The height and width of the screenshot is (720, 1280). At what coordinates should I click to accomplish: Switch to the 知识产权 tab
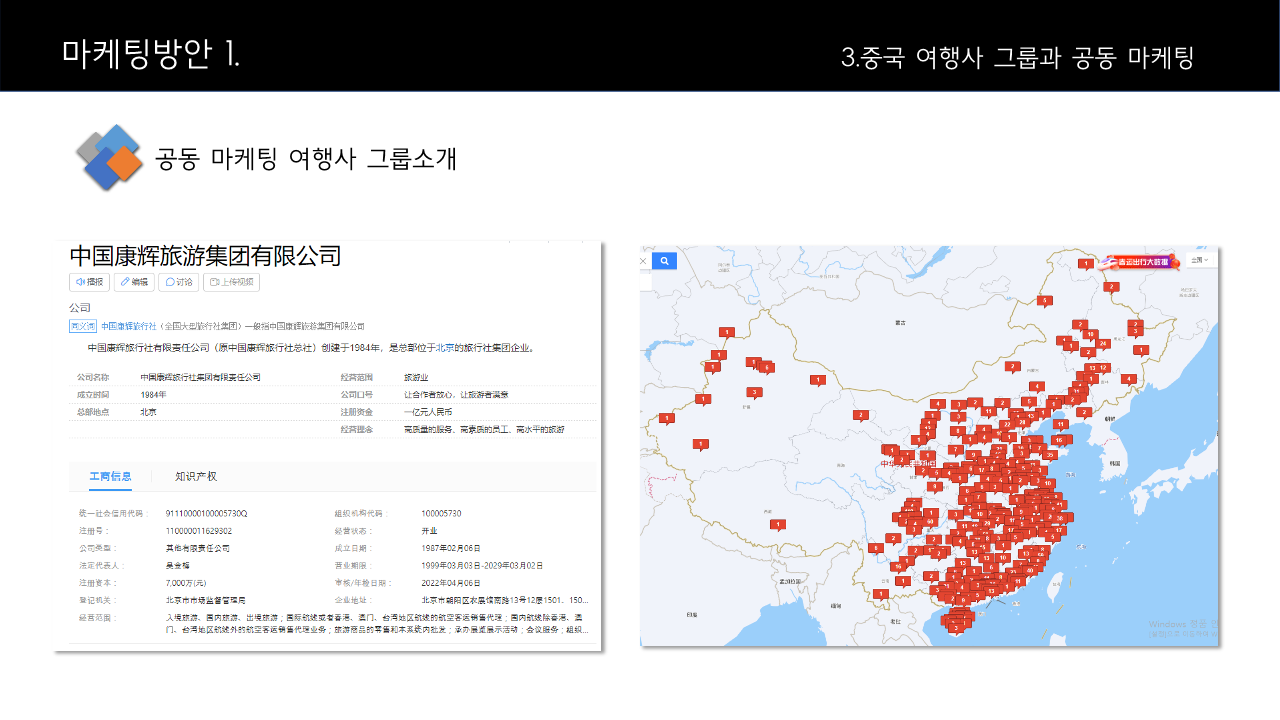[x=196, y=476]
